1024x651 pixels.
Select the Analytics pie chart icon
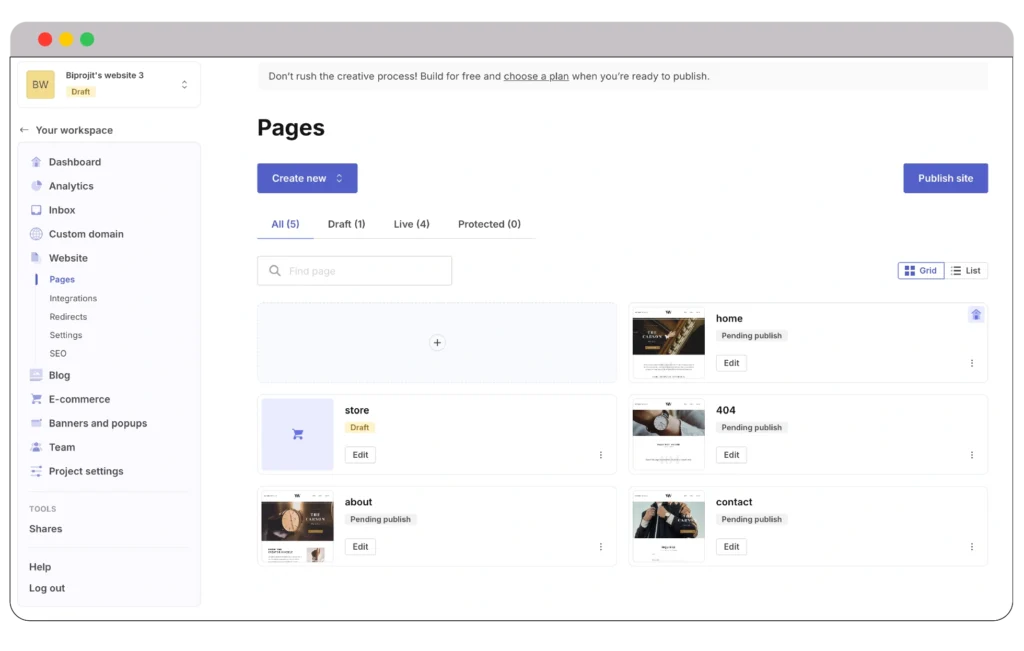tap(37, 185)
